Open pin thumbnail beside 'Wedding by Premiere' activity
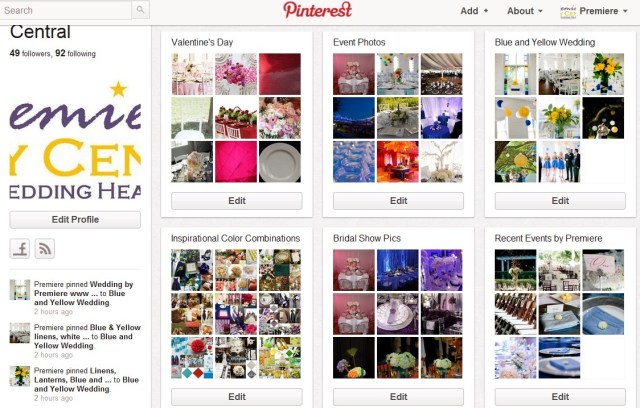The width and height of the screenshot is (640, 408). [20, 290]
